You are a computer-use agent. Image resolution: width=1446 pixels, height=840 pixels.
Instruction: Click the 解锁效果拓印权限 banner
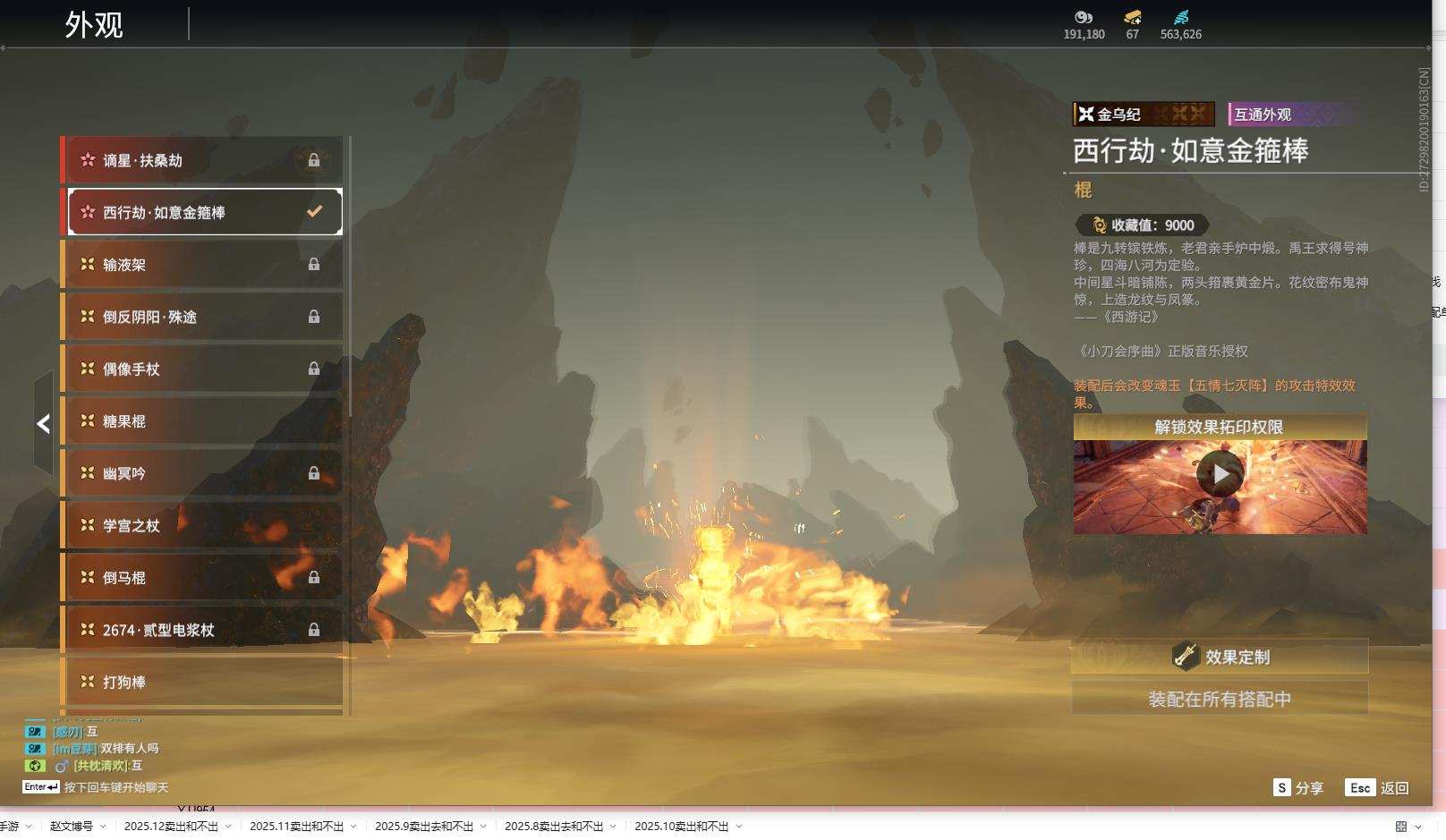click(1220, 427)
